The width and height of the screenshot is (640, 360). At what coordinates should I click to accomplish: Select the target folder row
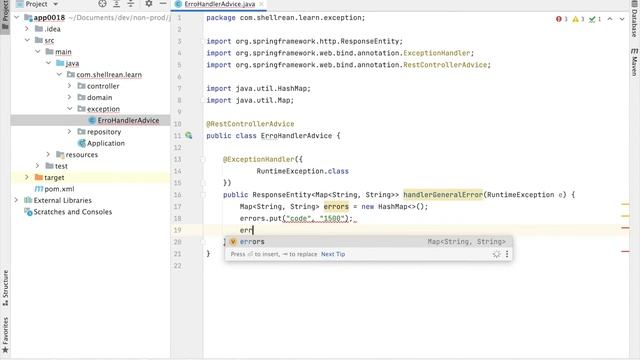tap(91, 178)
